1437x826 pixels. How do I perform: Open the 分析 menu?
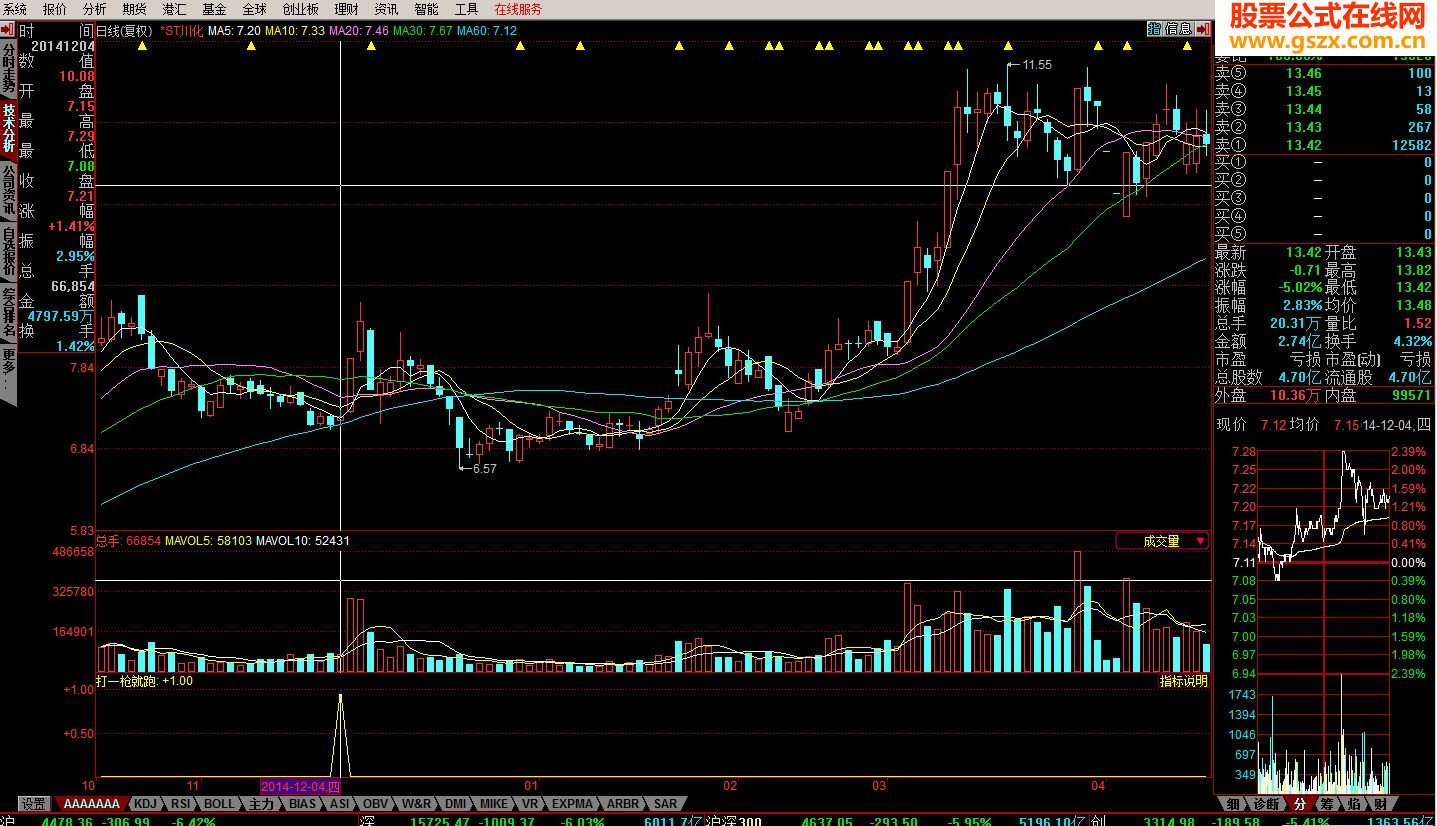click(x=95, y=9)
